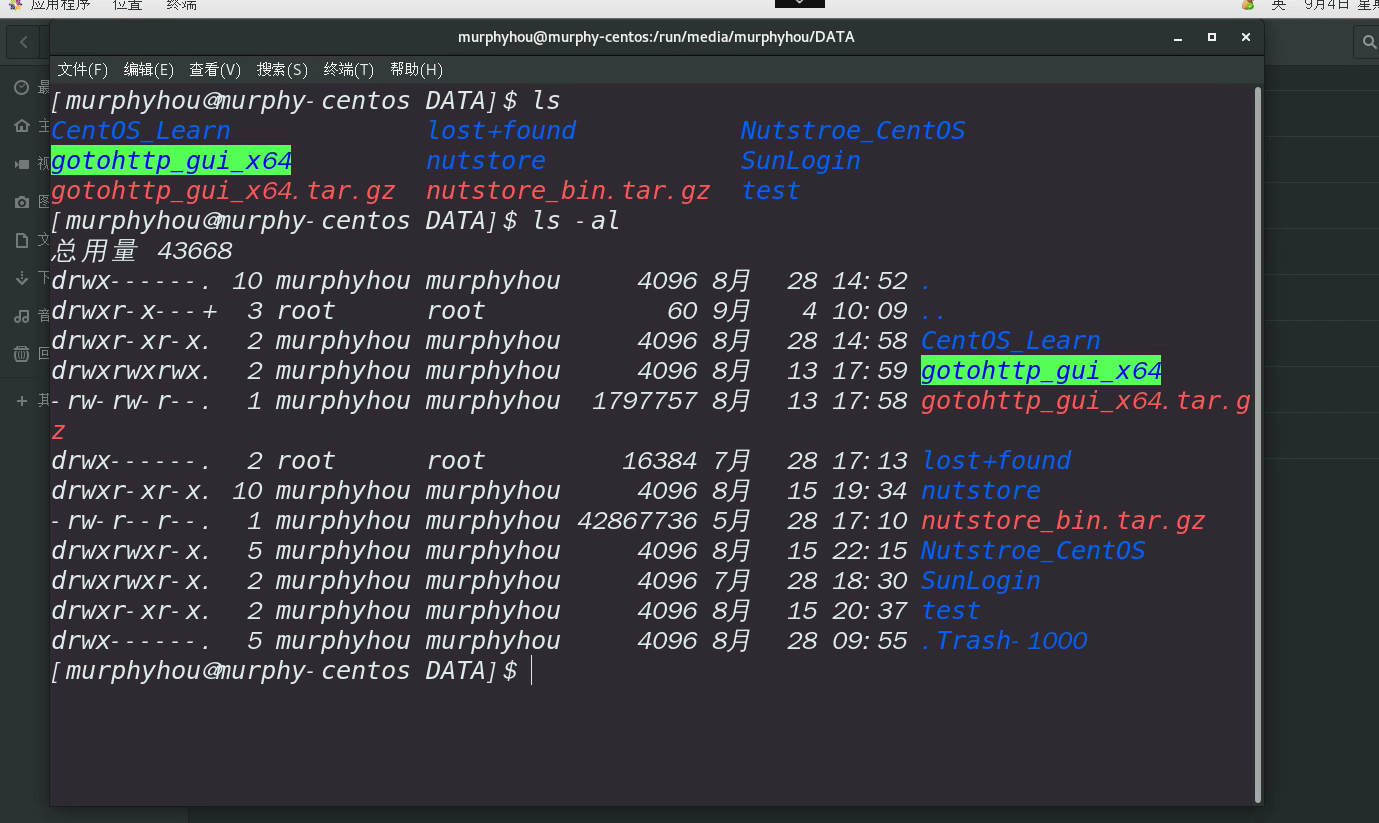Viewport: 1379px width, 823px height.
Task: Click CentOS_Learn in first ls output
Action: pos(141,131)
